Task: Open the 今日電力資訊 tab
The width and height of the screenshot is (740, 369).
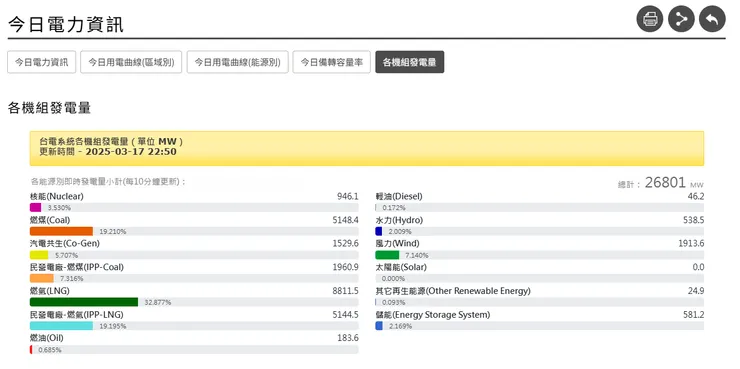Action: [42, 62]
